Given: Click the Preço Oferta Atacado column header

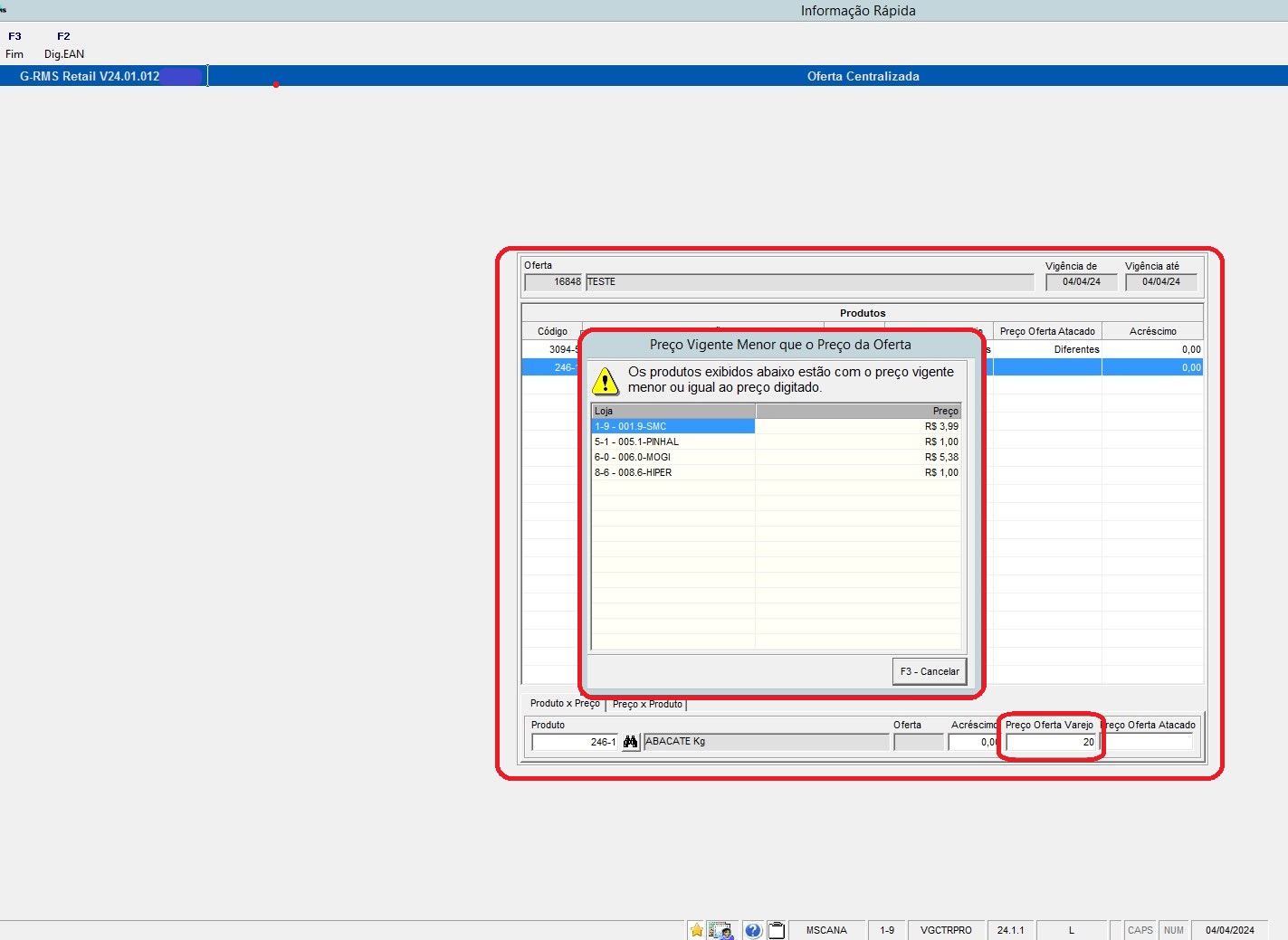Looking at the screenshot, I should (x=1047, y=331).
